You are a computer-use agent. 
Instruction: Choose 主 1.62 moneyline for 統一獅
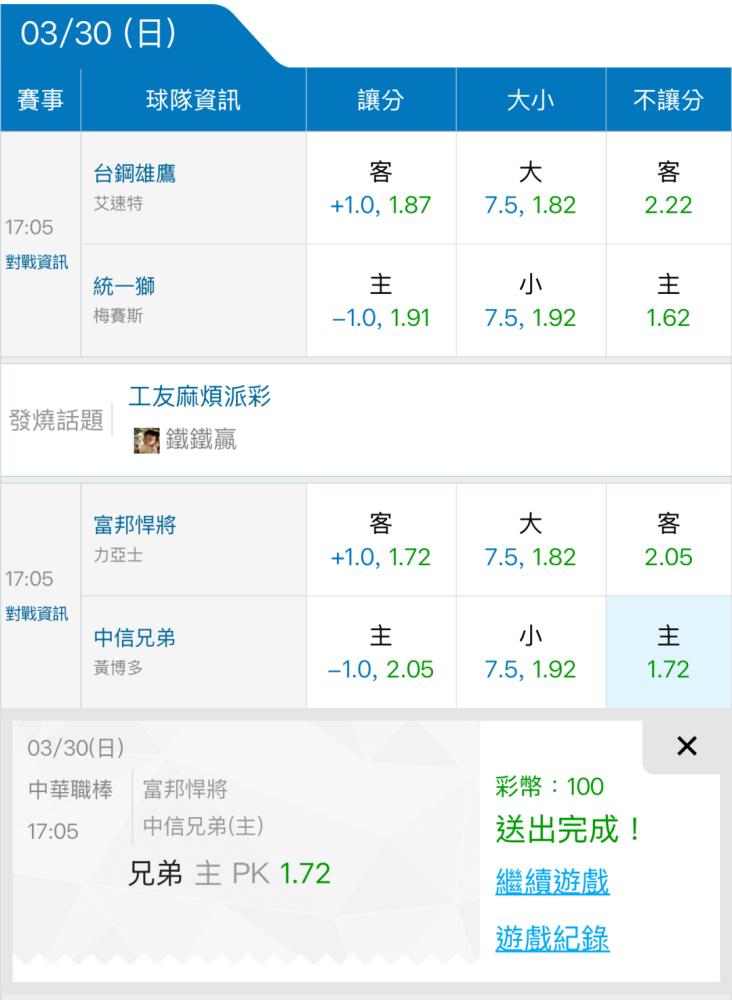click(668, 300)
